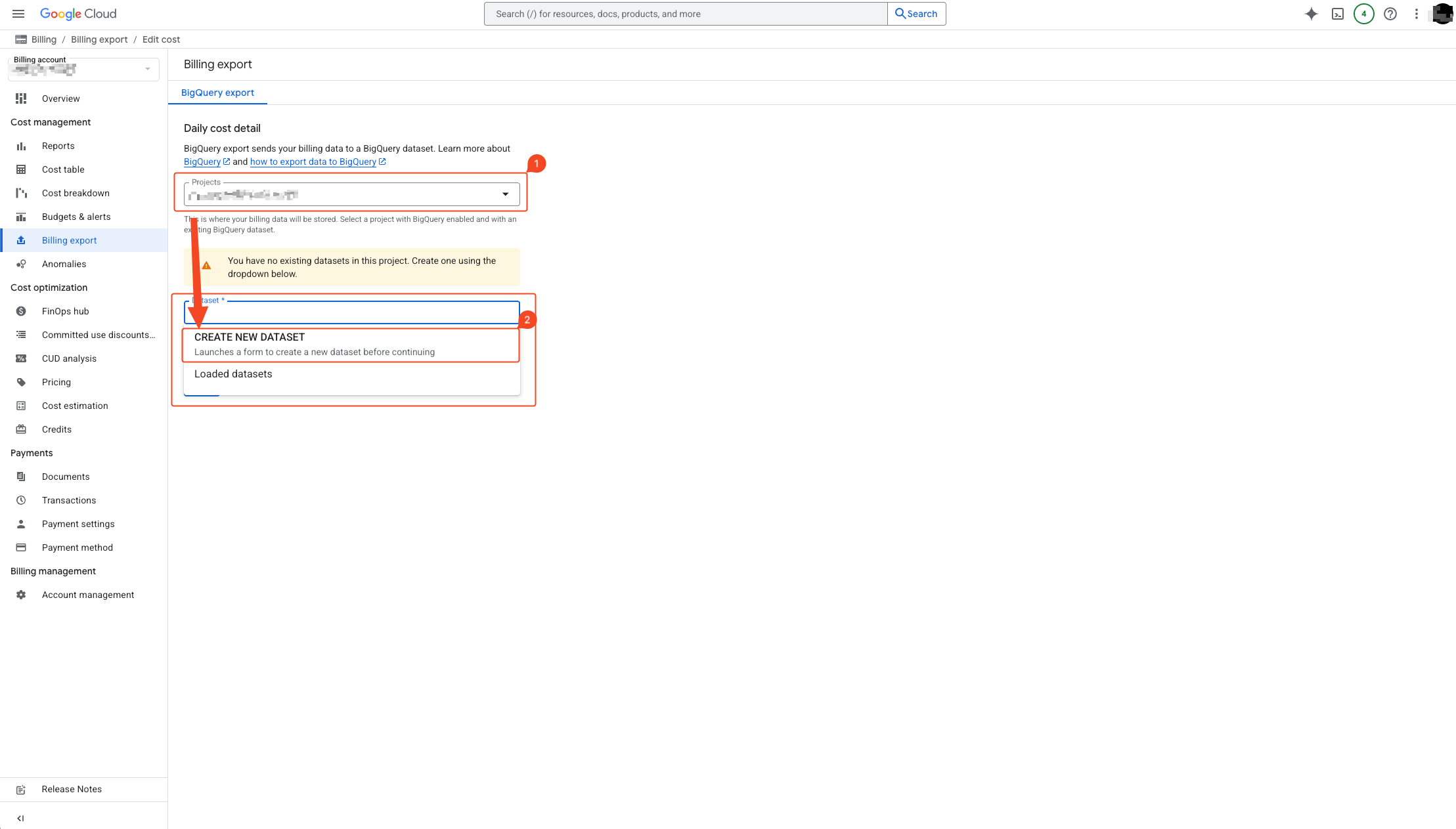Click the Cost table grid icon
The image size is (1456, 829).
[21, 169]
